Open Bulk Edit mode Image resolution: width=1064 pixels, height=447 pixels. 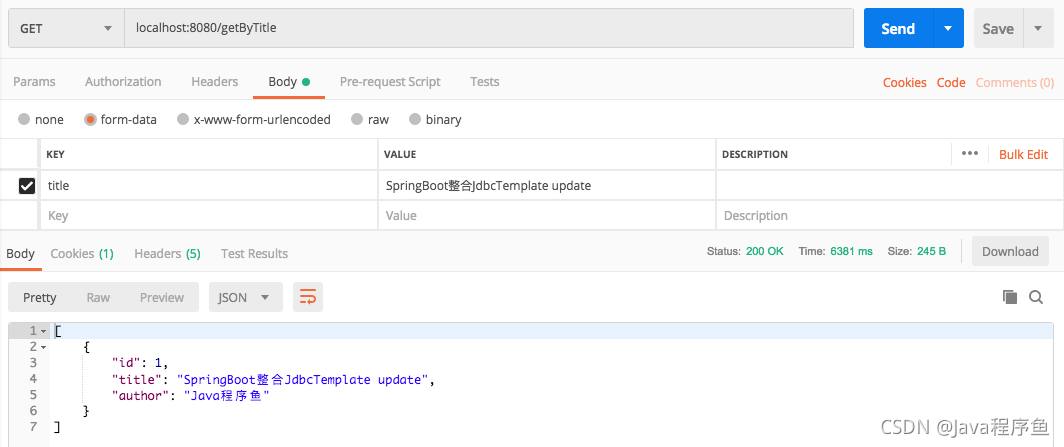(1023, 154)
